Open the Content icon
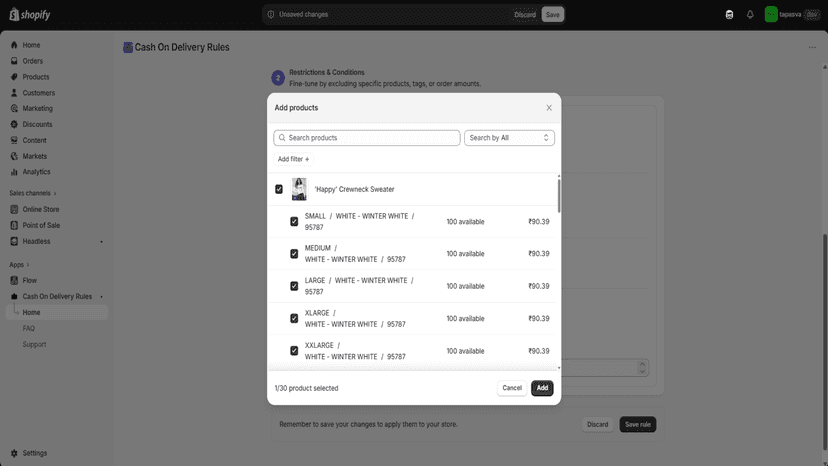The width and height of the screenshot is (828, 466). (14, 140)
